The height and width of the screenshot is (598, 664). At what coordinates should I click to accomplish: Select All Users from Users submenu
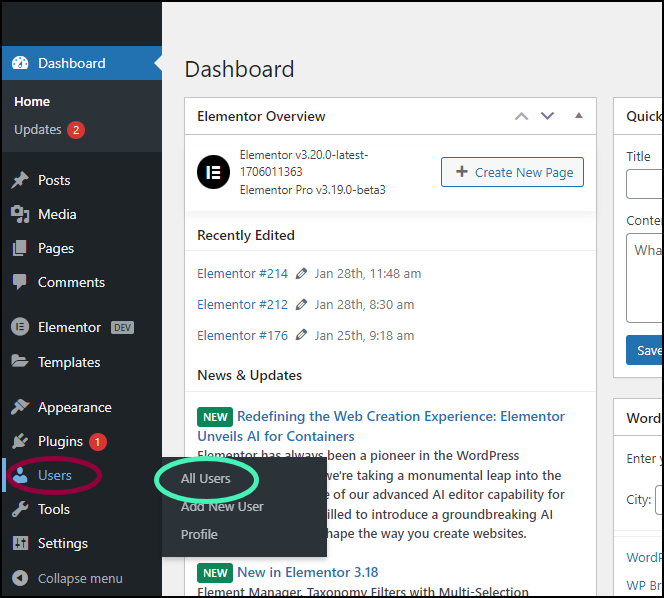tap(205, 479)
